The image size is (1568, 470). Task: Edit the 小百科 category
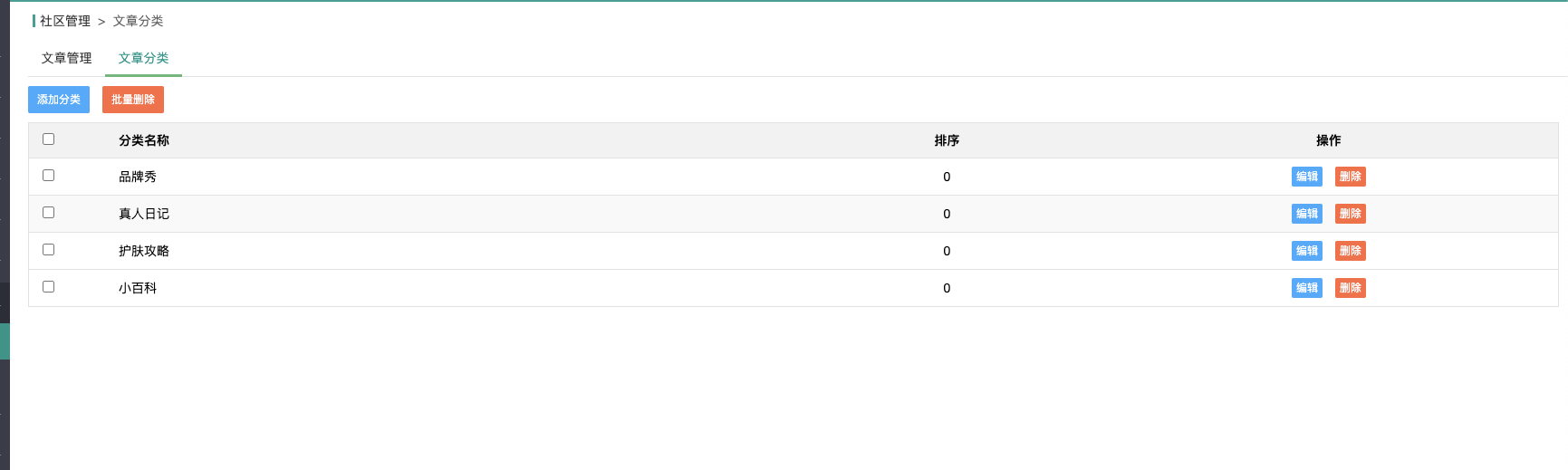tap(1307, 288)
